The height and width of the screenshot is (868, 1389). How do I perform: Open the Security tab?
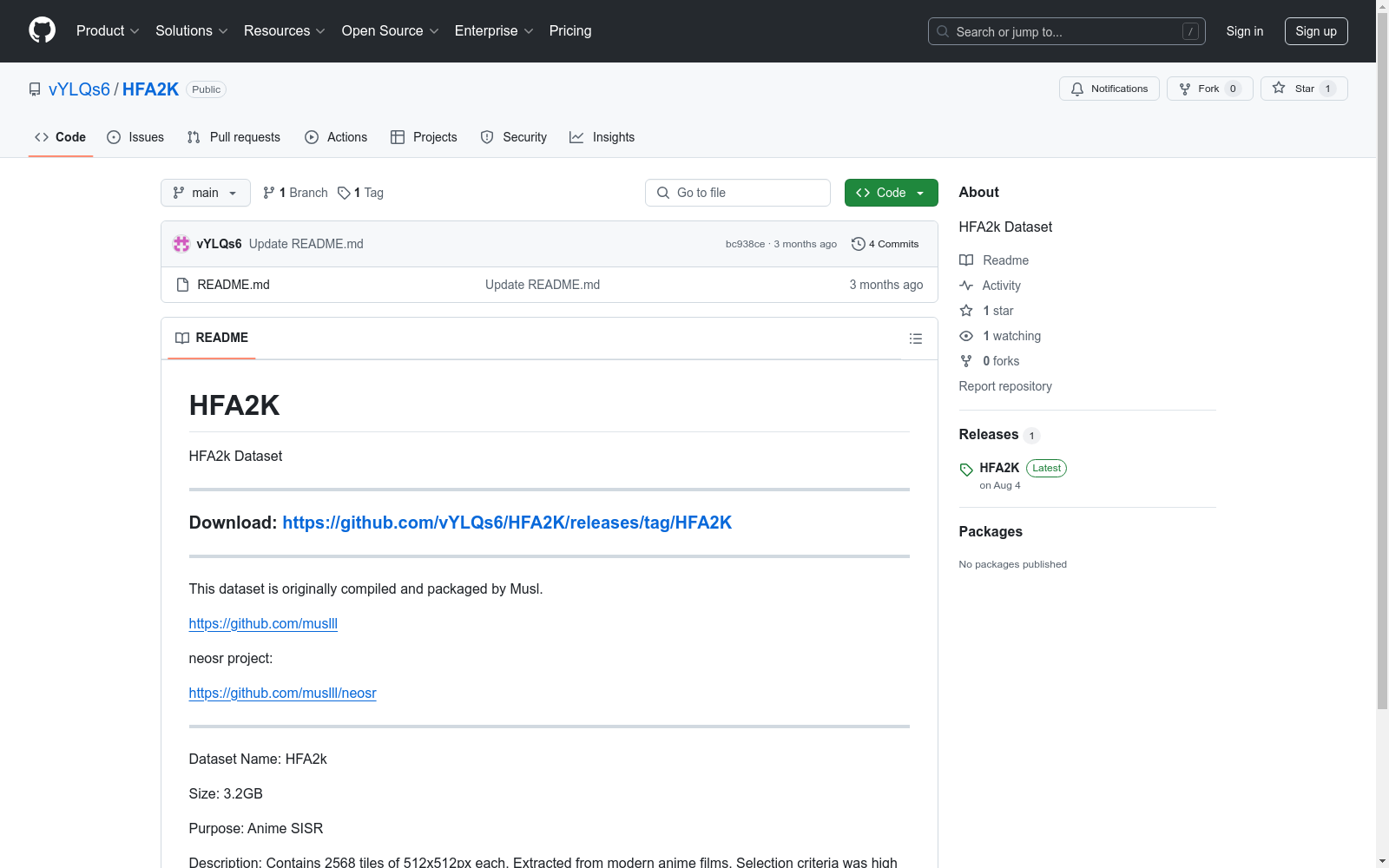[x=514, y=137]
